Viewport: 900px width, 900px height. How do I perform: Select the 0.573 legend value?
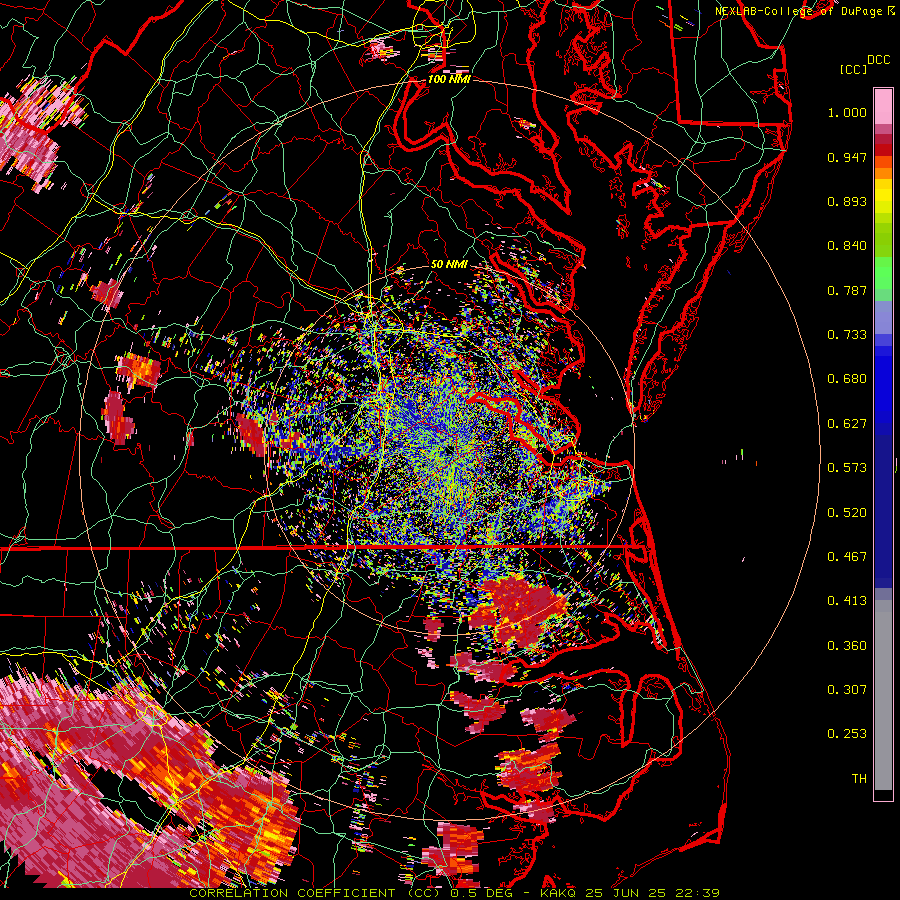tap(847, 468)
